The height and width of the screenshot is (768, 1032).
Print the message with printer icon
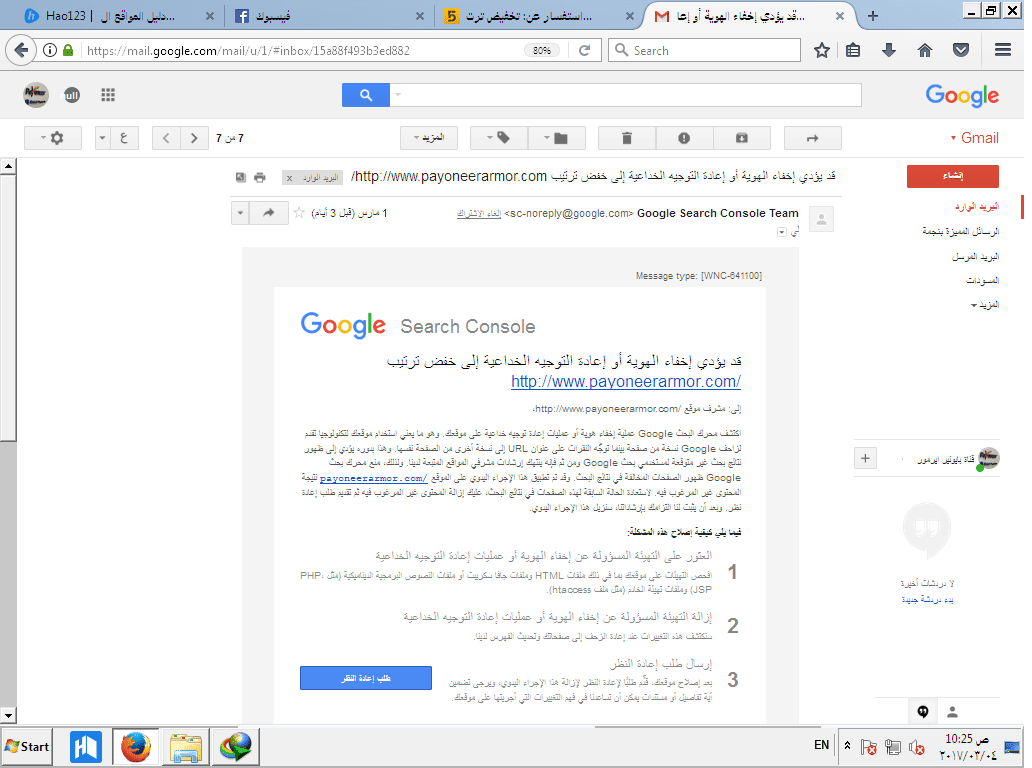[260, 178]
